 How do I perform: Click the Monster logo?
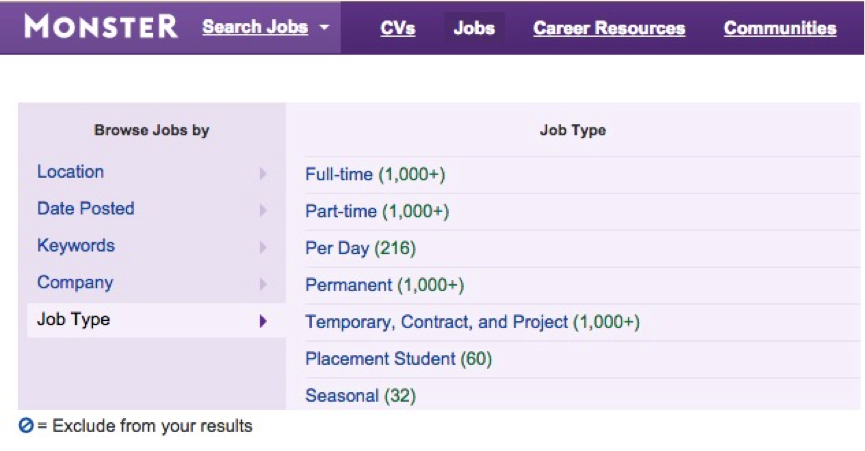[101, 27]
